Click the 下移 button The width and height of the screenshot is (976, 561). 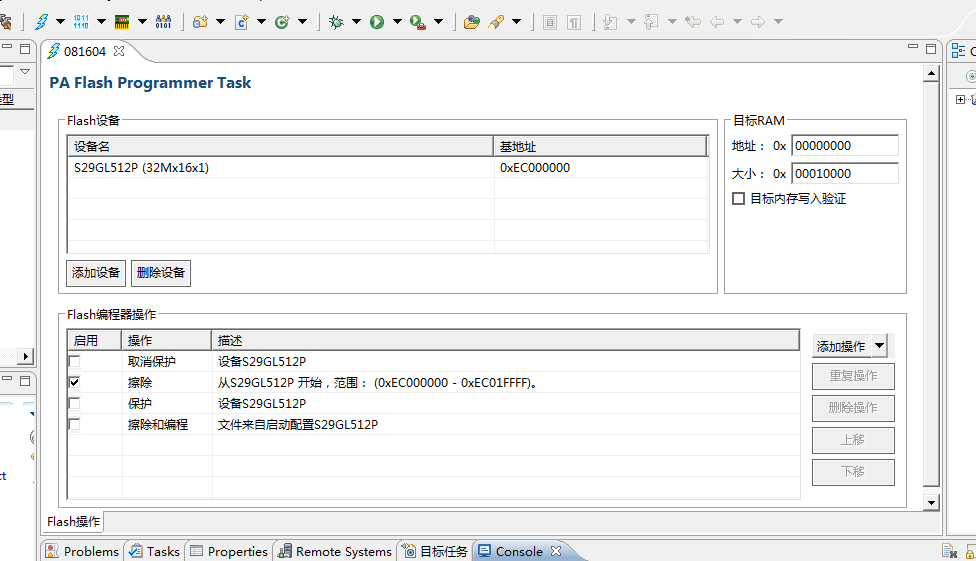(853, 472)
